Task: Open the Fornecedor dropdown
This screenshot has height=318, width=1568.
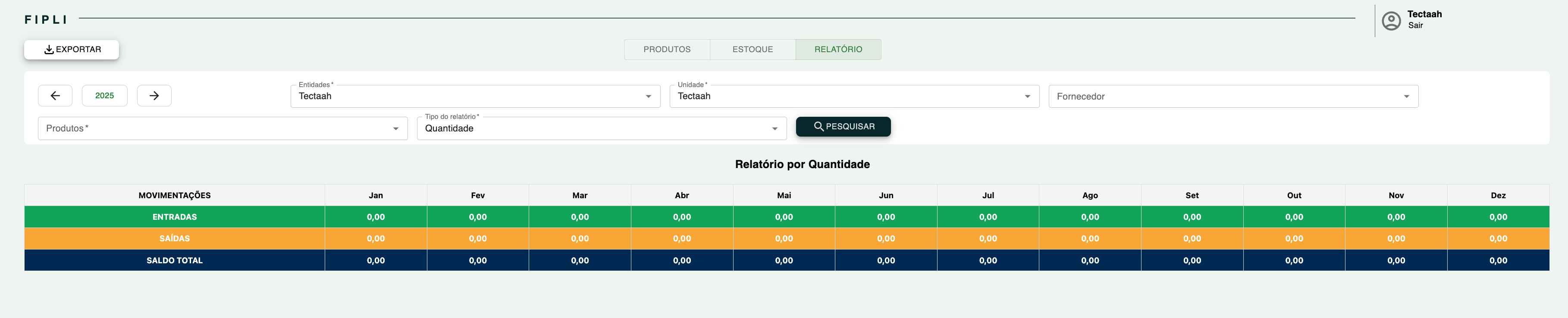Action: (x=1232, y=97)
